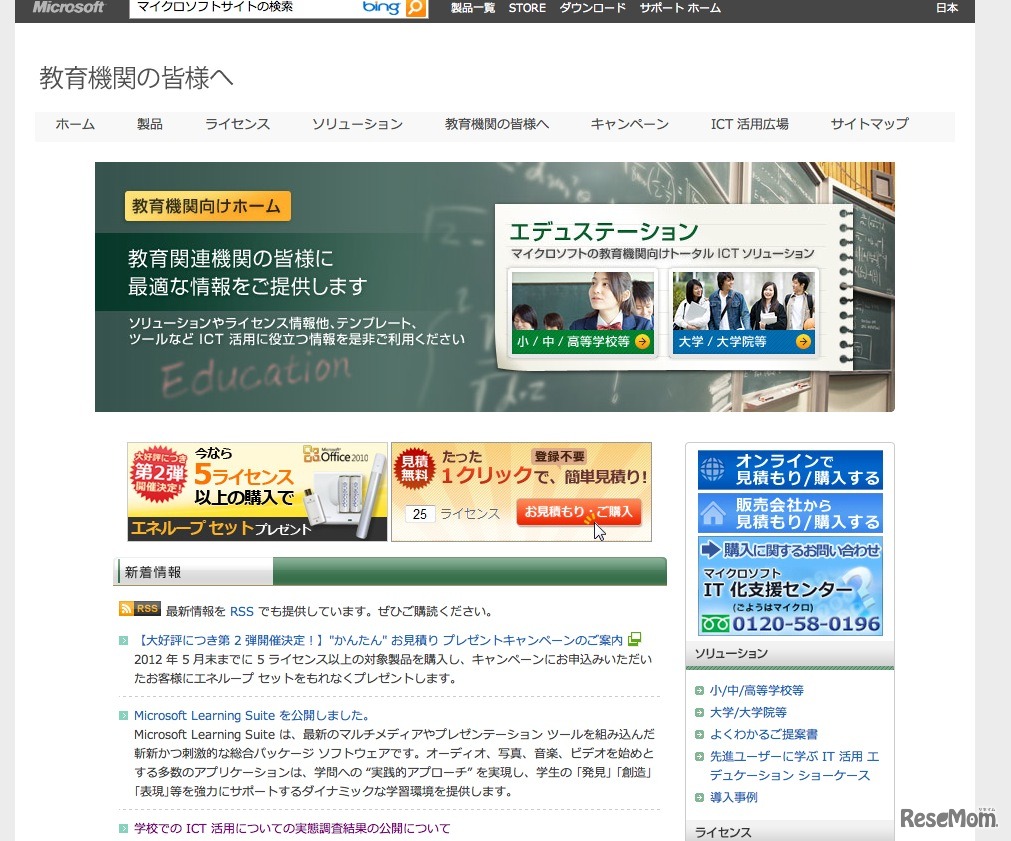Select 教育機関の皆様へ navigation tab
Image resolution: width=1011 pixels, height=841 pixels.
click(x=496, y=124)
